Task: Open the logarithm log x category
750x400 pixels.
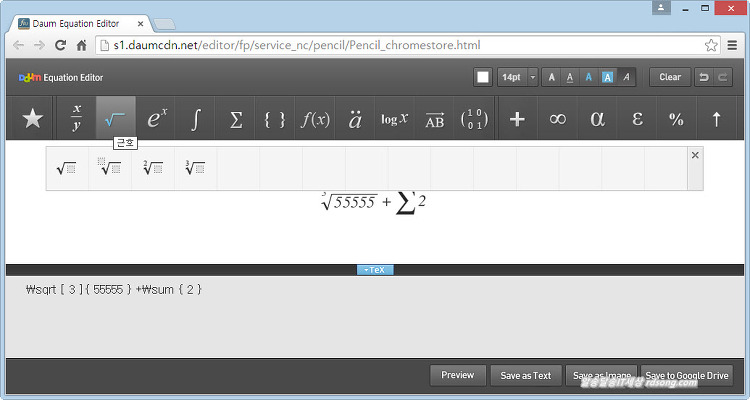Action: [x=394, y=119]
